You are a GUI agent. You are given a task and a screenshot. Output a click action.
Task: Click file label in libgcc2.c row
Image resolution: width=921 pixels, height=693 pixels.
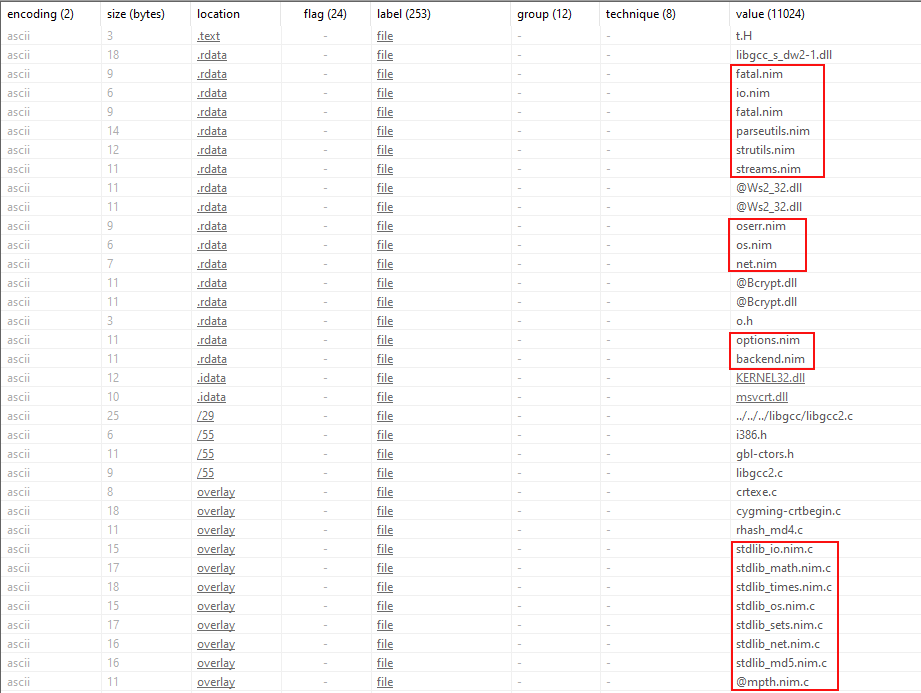385,473
